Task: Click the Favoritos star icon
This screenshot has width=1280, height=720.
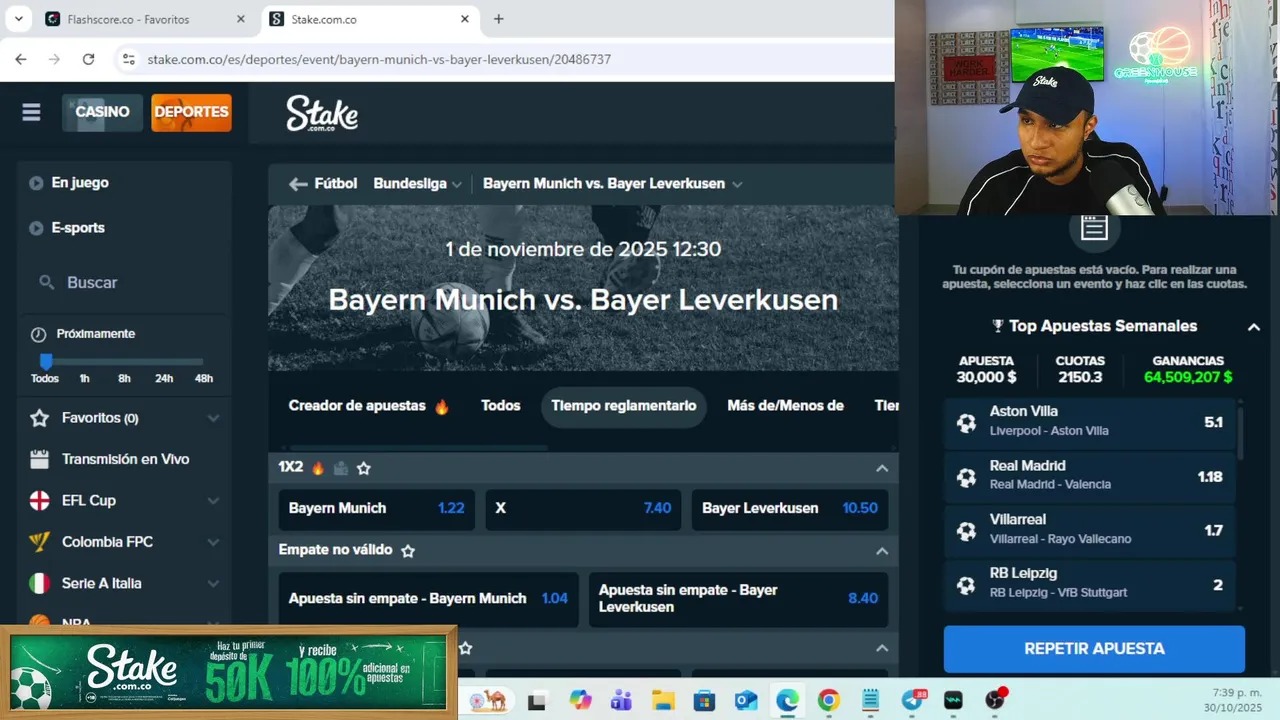Action: [40, 418]
